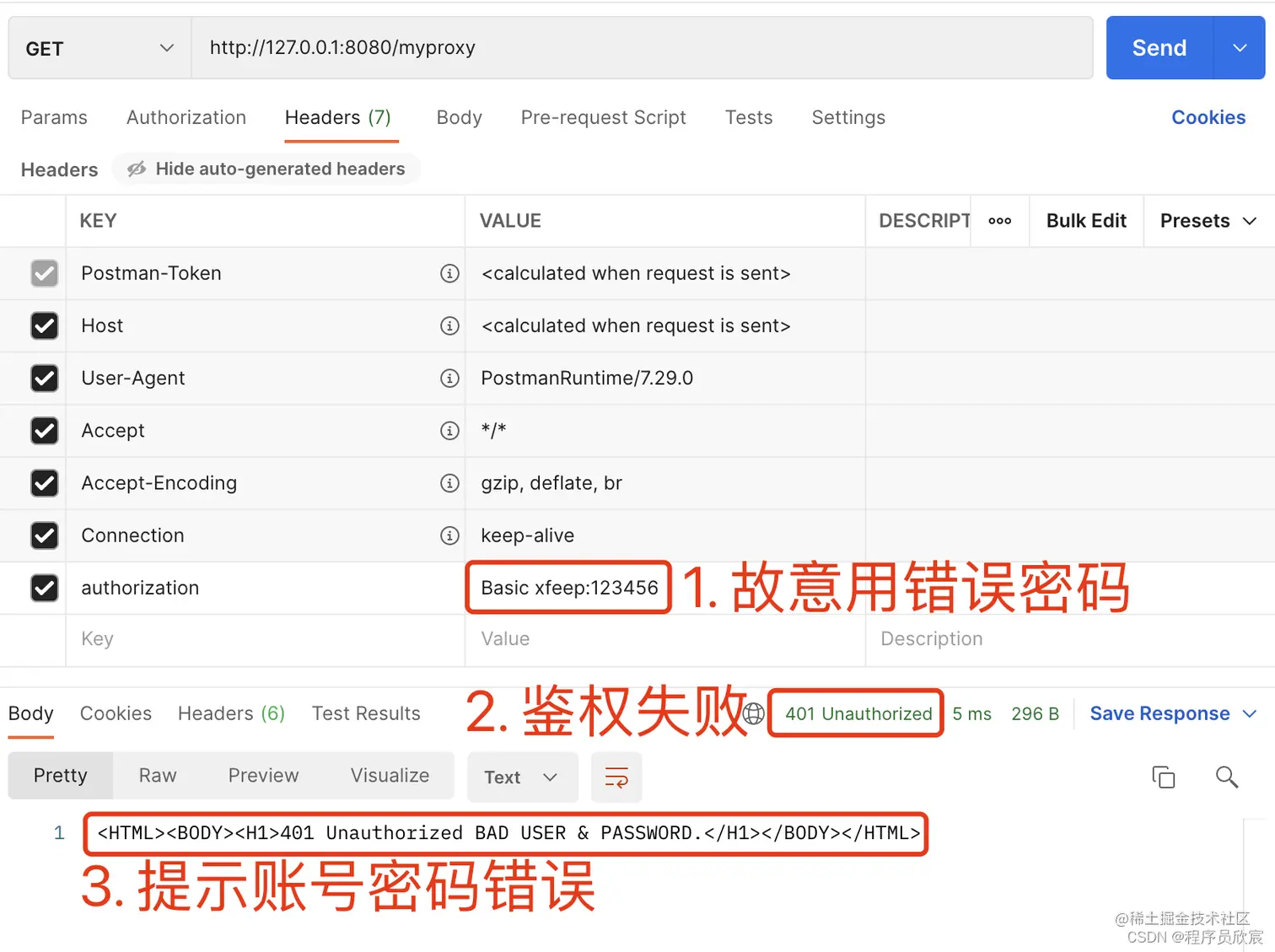1275x952 pixels.
Task: Open the request Body tab
Action: pyautogui.click(x=460, y=117)
